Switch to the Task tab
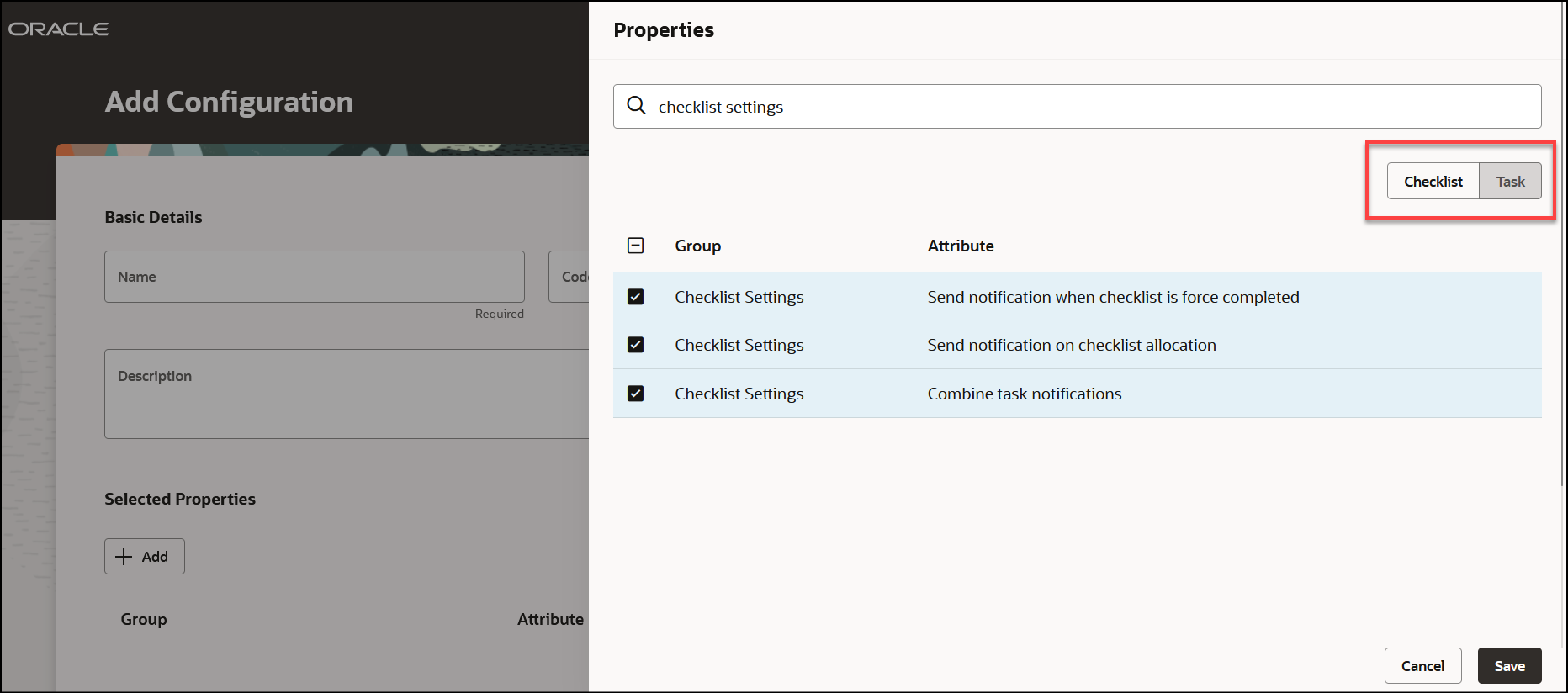This screenshot has height=693, width=1568. (x=1510, y=182)
